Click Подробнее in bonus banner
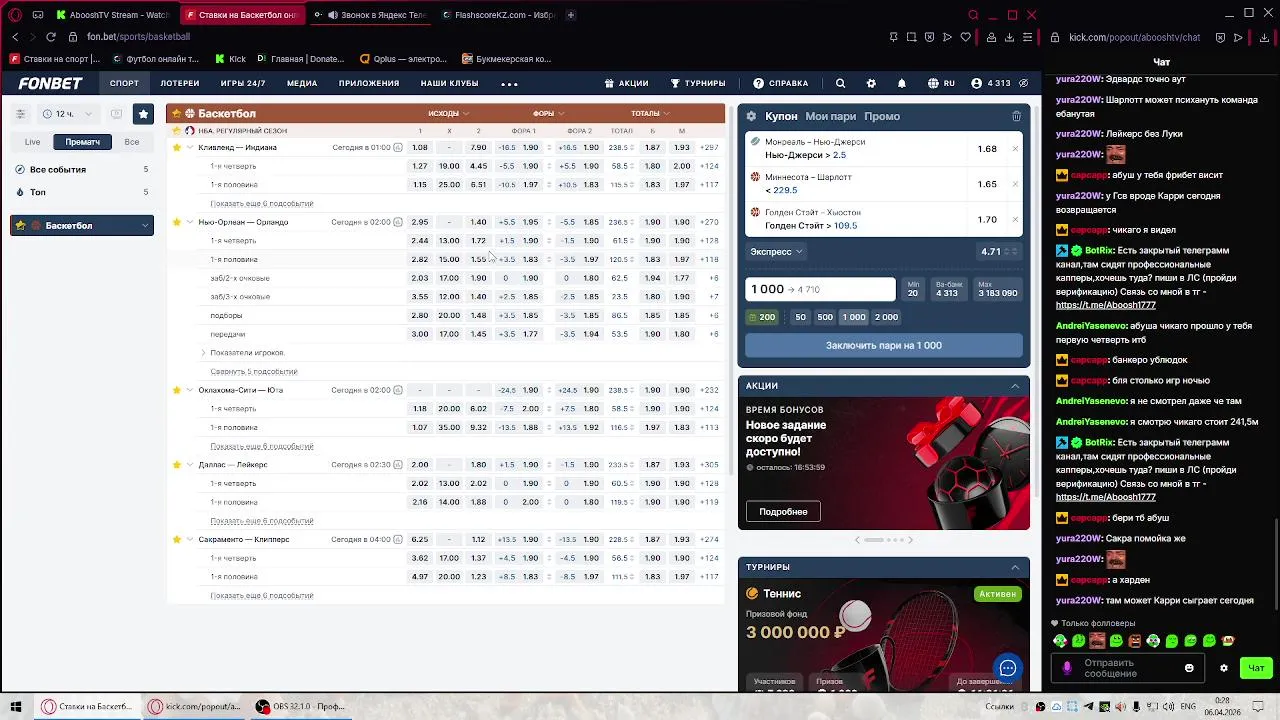Viewport: 1280px width, 720px height. tap(783, 511)
